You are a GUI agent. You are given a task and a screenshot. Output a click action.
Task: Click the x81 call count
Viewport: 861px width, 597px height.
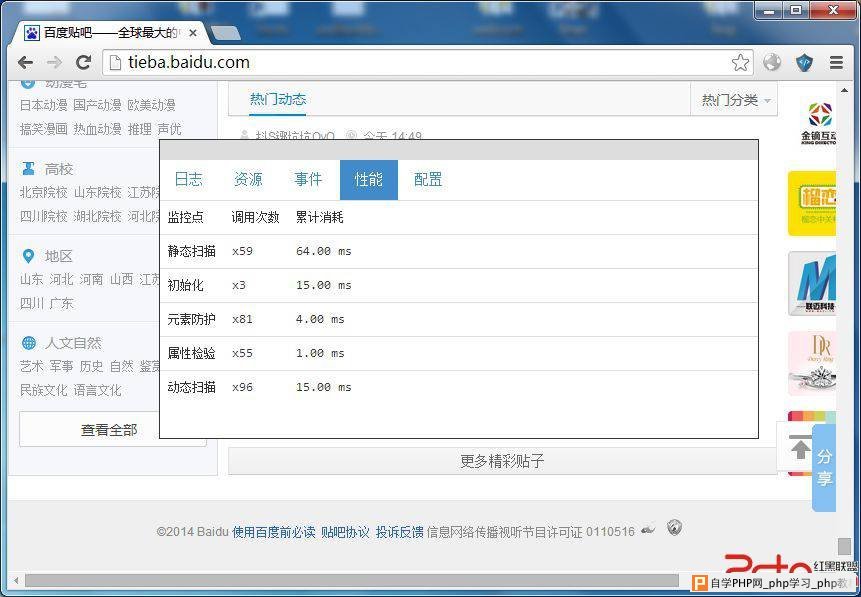pos(242,320)
